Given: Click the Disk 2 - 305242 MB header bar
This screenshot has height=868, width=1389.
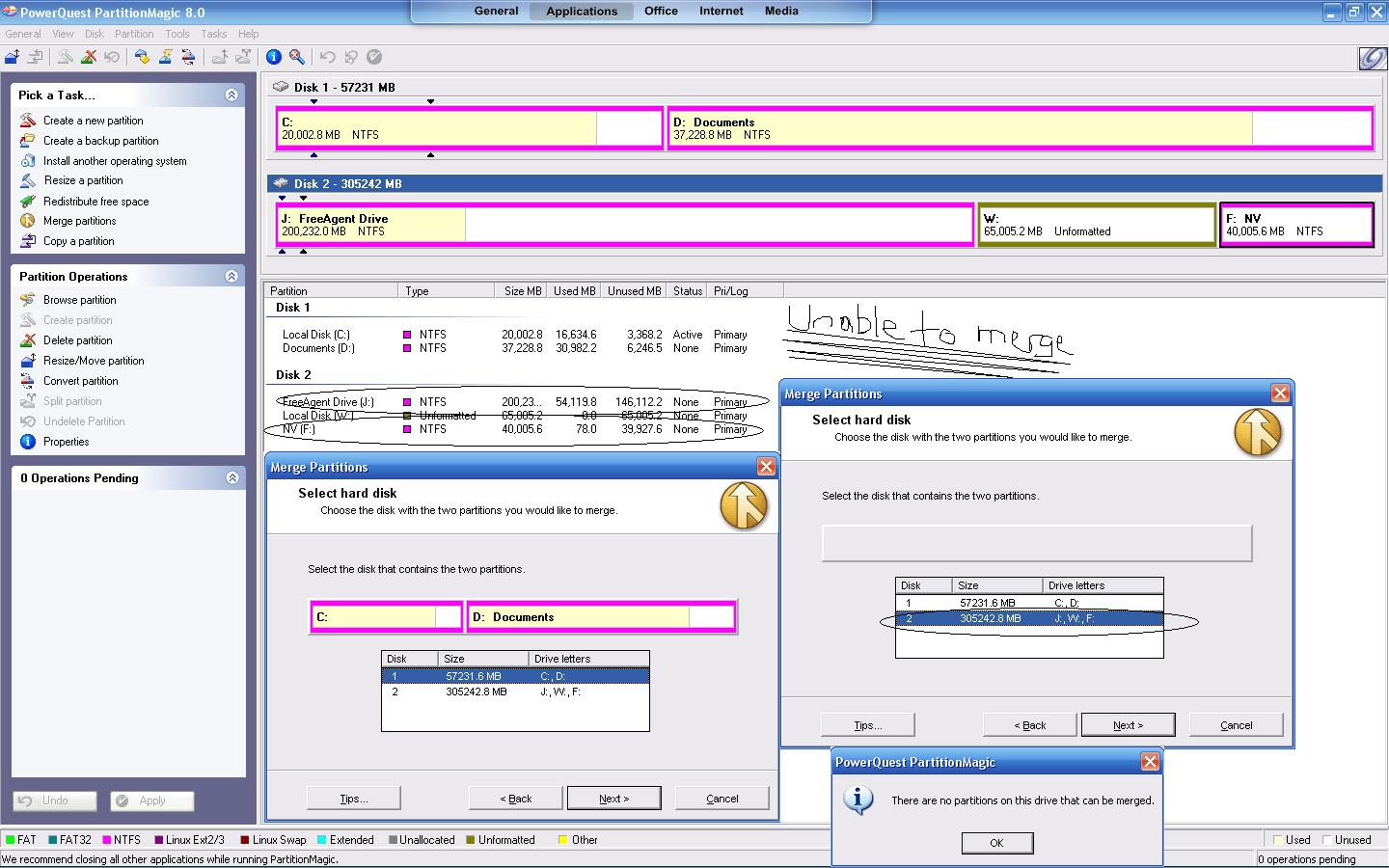Looking at the screenshot, I should click(824, 183).
